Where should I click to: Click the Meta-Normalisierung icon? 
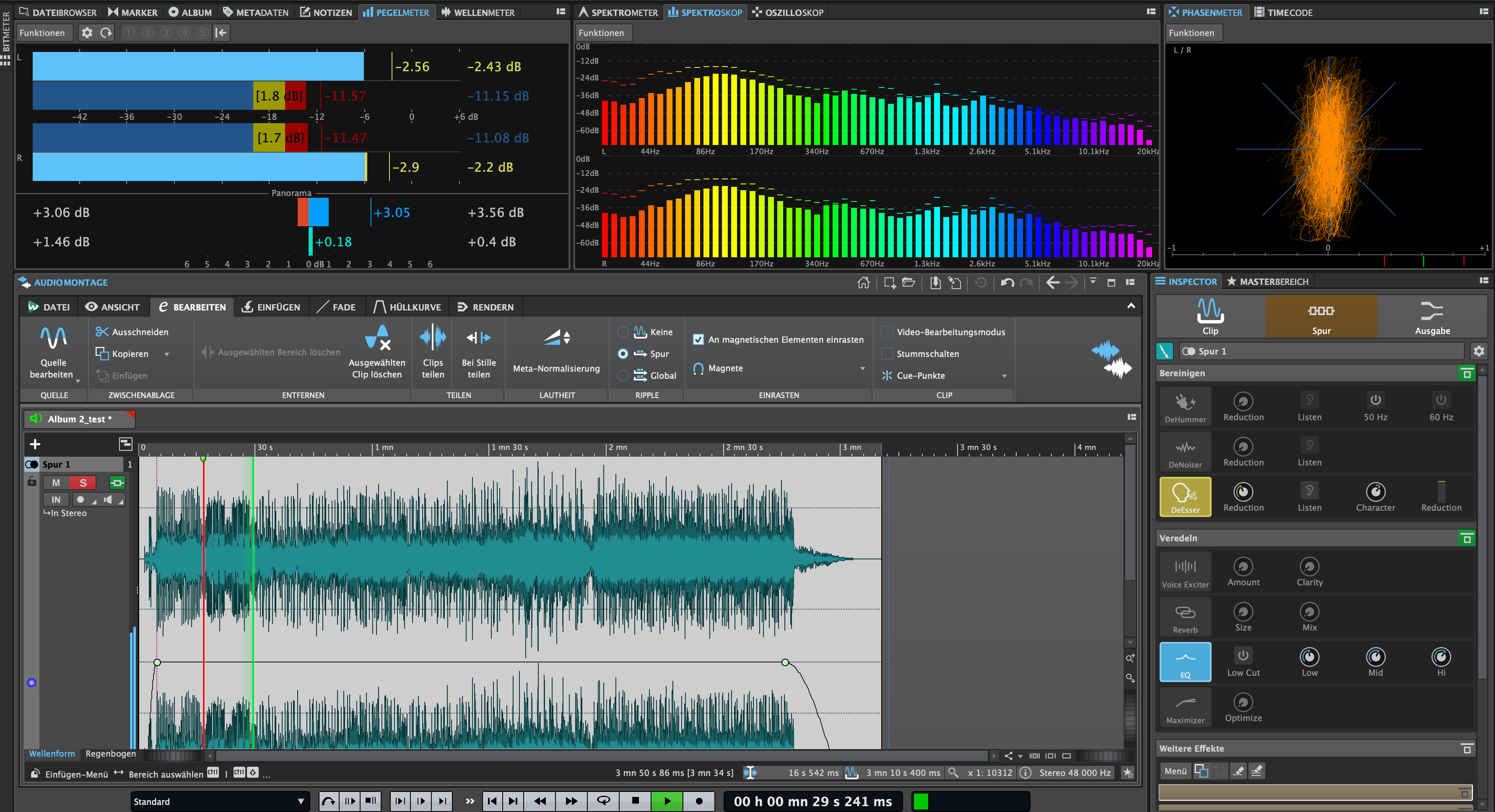point(556,338)
